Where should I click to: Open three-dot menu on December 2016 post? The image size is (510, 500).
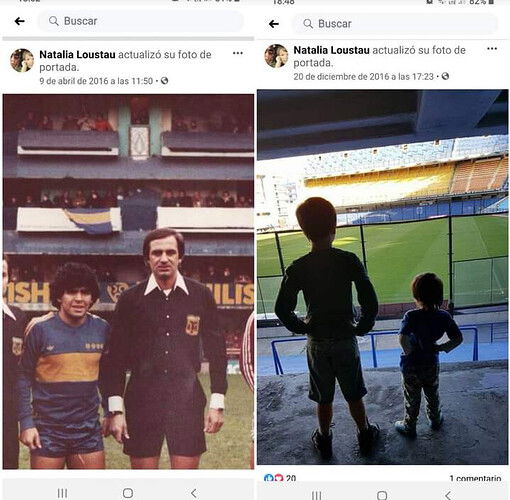pos(492,49)
